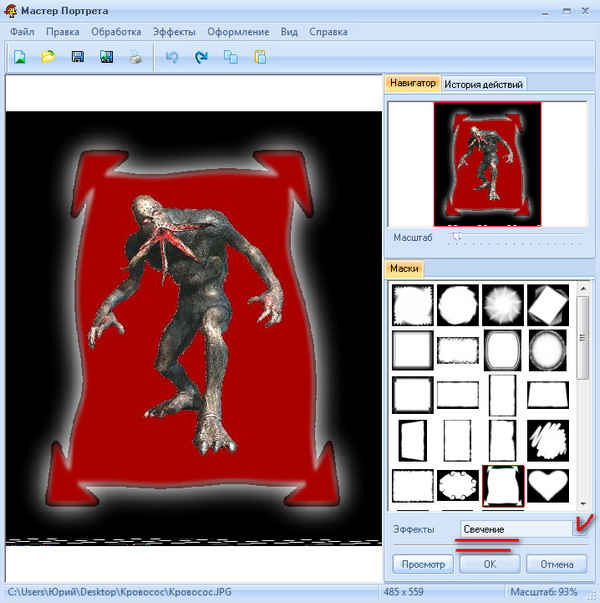Select the heart-shaped mask thumbnail
The image size is (600, 603).
point(547,485)
